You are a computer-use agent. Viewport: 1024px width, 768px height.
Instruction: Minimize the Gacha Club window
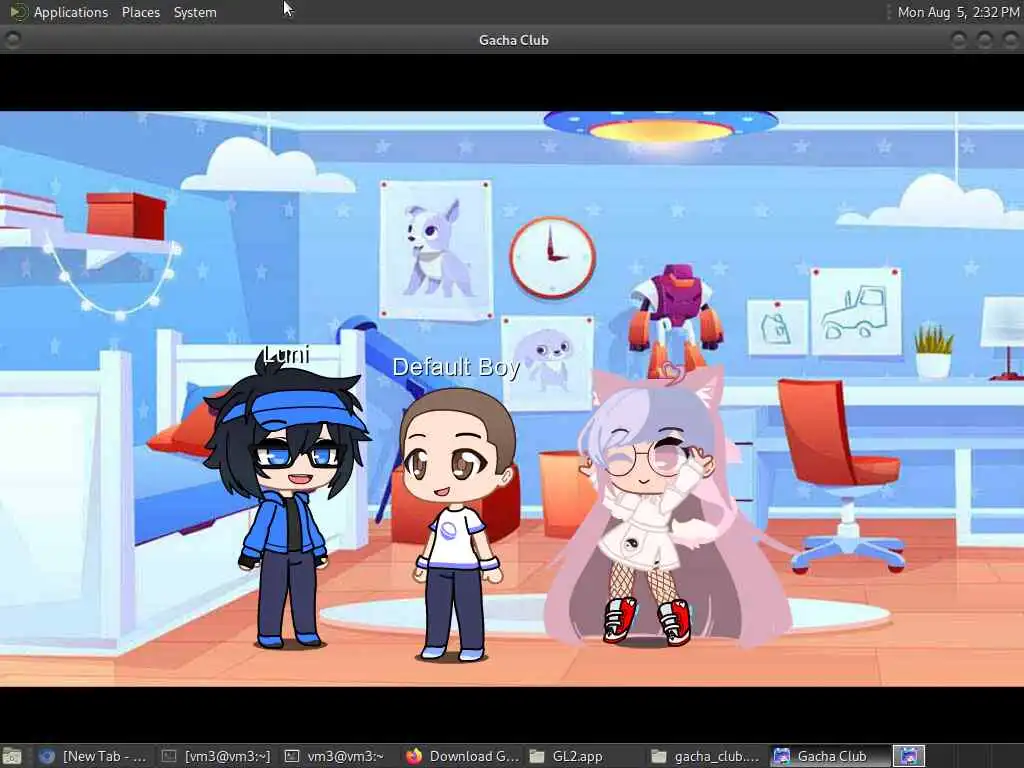coord(958,40)
